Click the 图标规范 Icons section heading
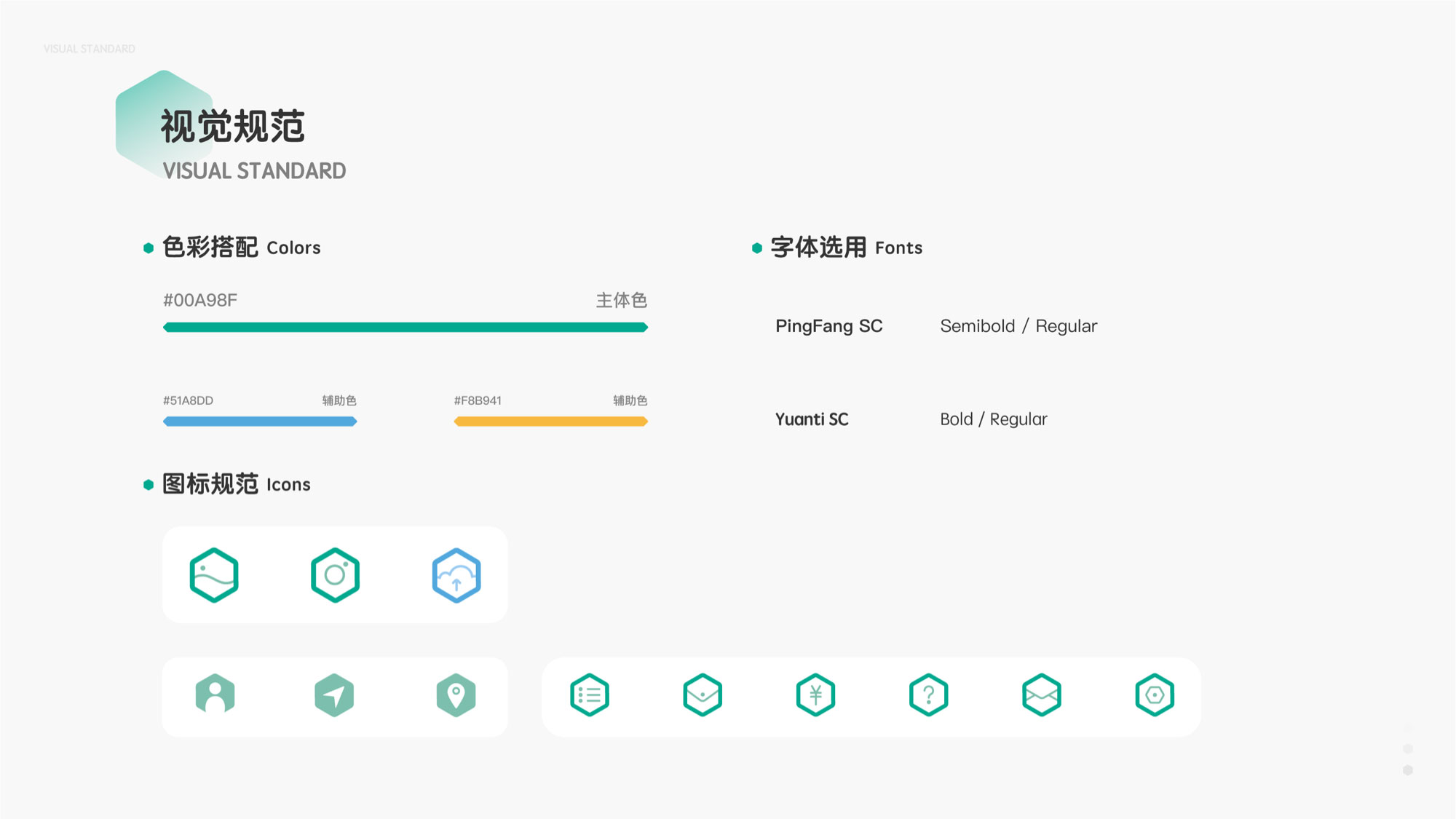Screen dimensions: 1456x819 (x=236, y=484)
